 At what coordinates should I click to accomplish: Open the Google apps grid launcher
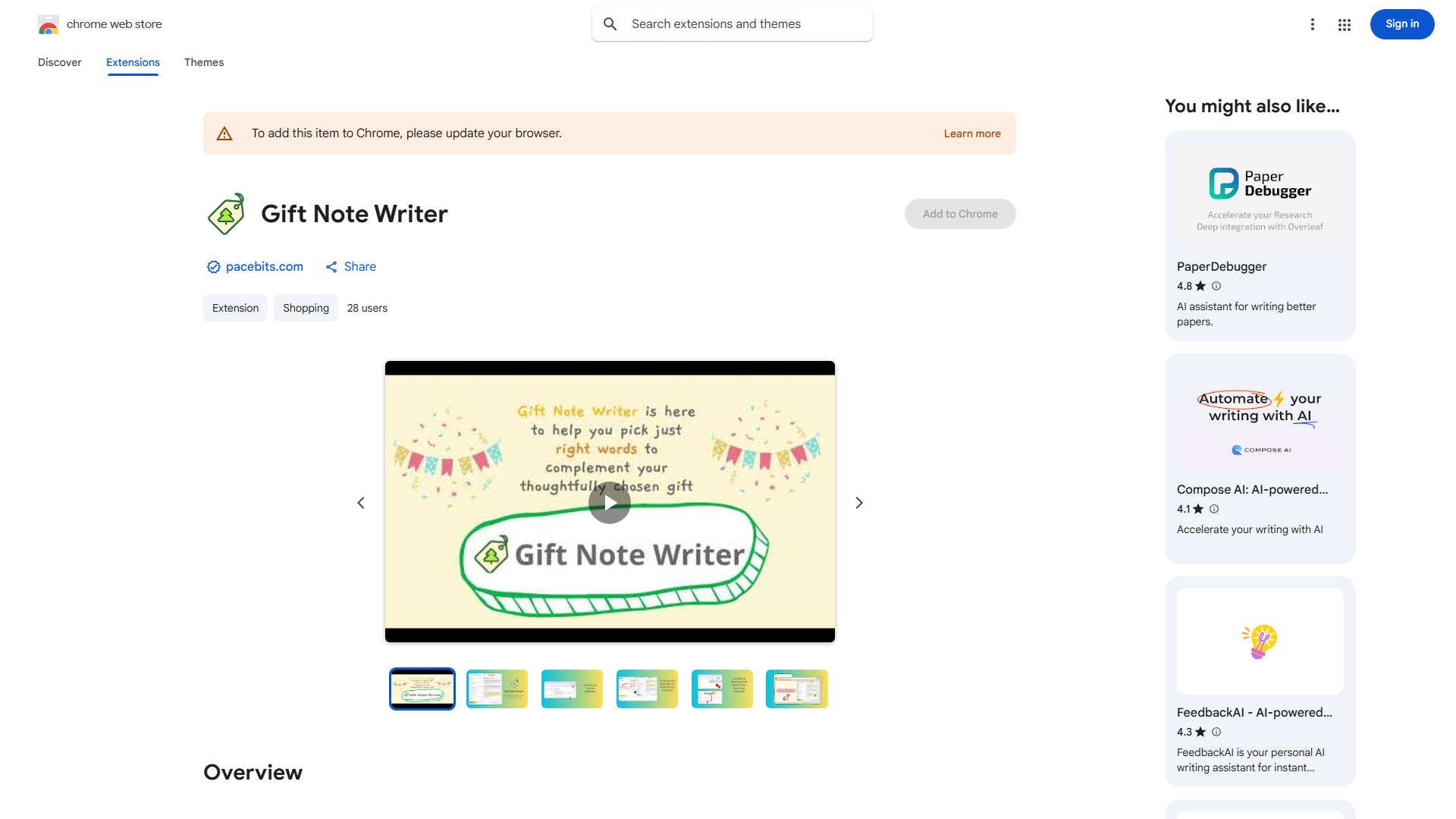(x=1344, y=24)
